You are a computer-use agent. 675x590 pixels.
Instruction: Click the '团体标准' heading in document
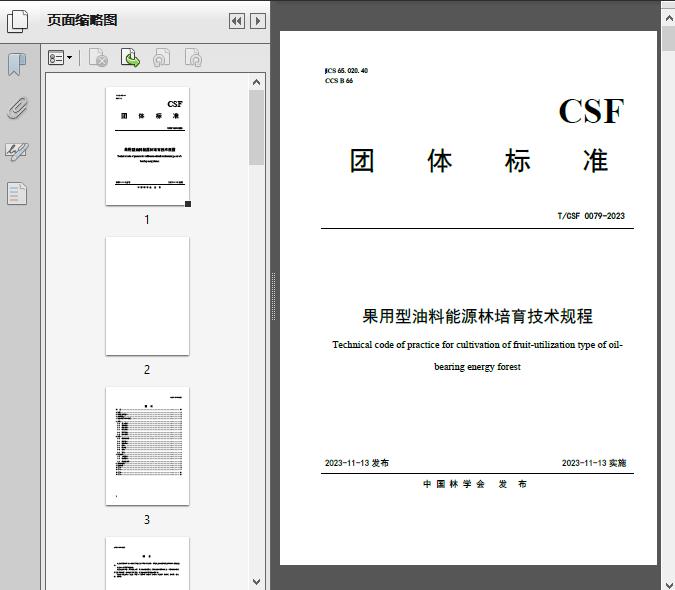[x=479, y=161]
